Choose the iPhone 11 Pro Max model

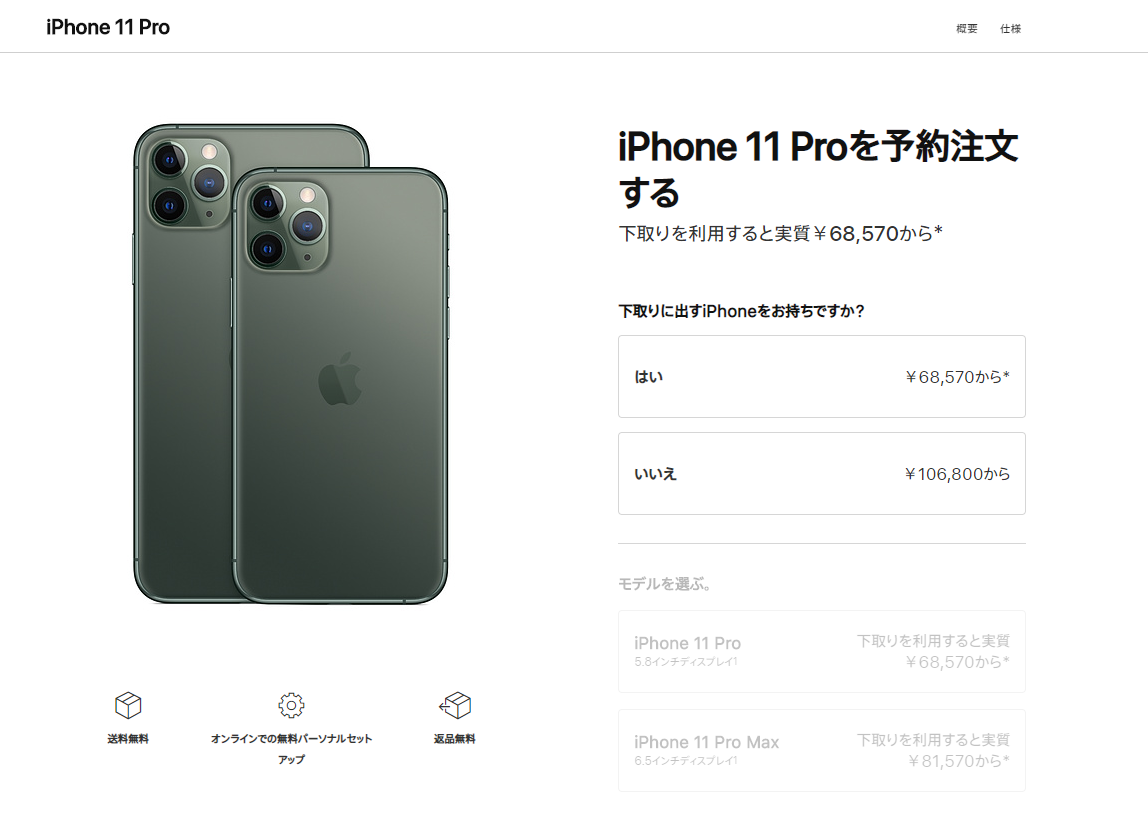point(821,750)
